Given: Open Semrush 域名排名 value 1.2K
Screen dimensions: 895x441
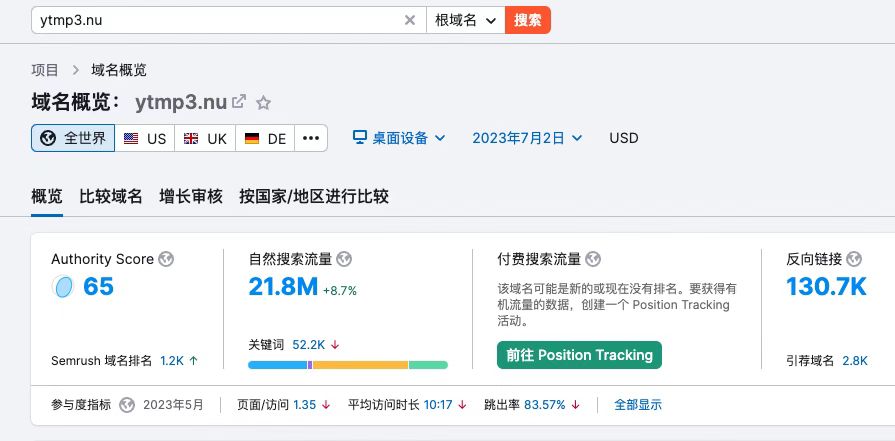Looking at the screenshot, I should point(172,361).
